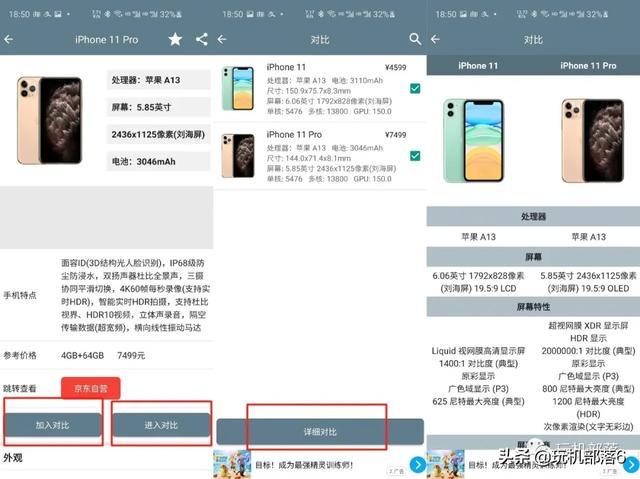
Task: Tap the 屏幕特性 section header
Action: (533, 306)
